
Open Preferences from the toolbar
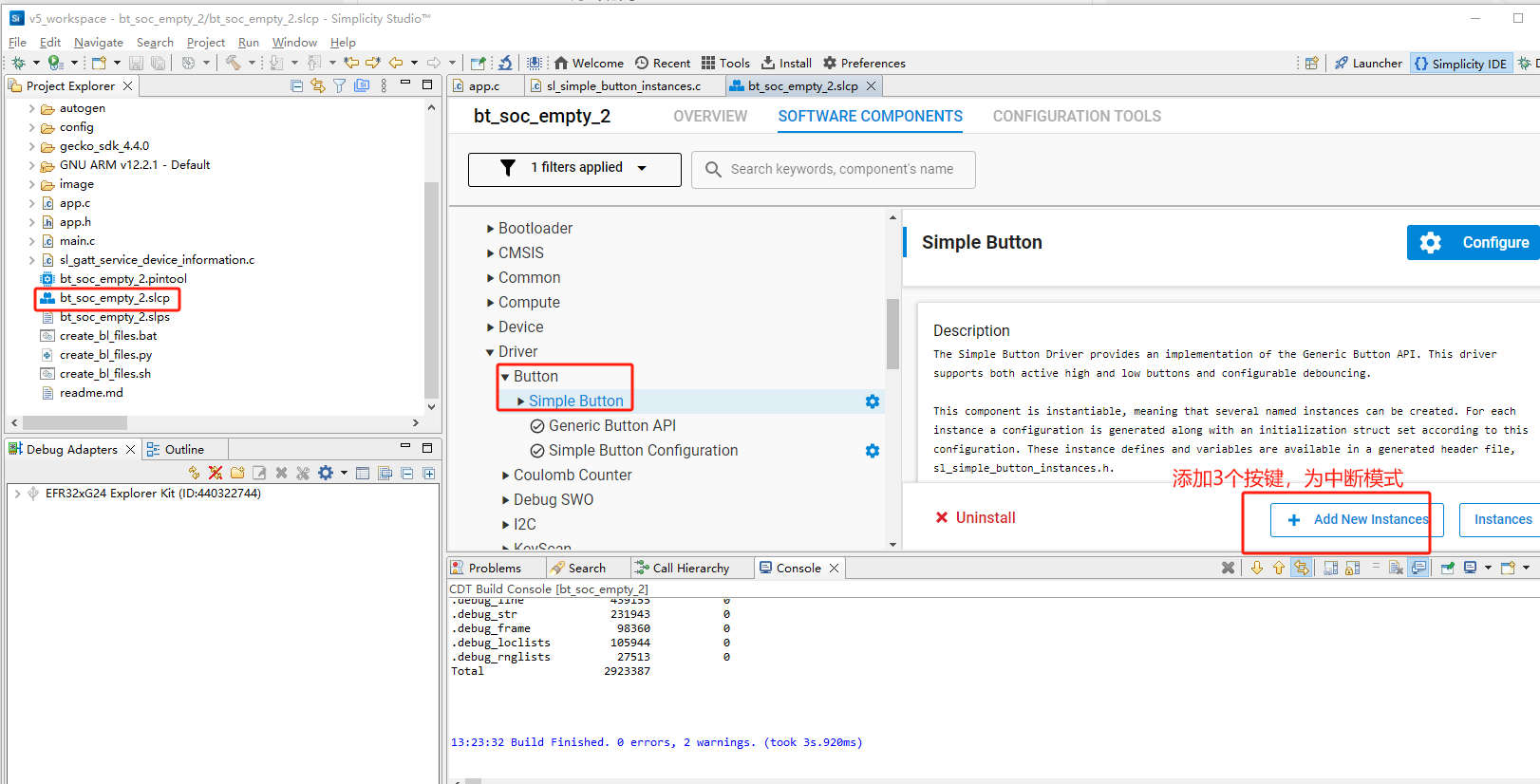(864, 63)
